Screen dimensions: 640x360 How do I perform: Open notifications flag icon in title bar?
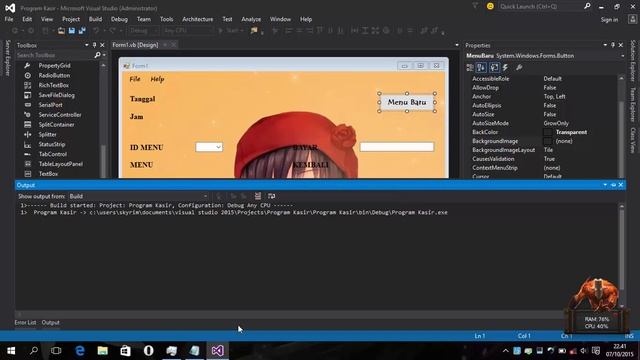(476, 6)
